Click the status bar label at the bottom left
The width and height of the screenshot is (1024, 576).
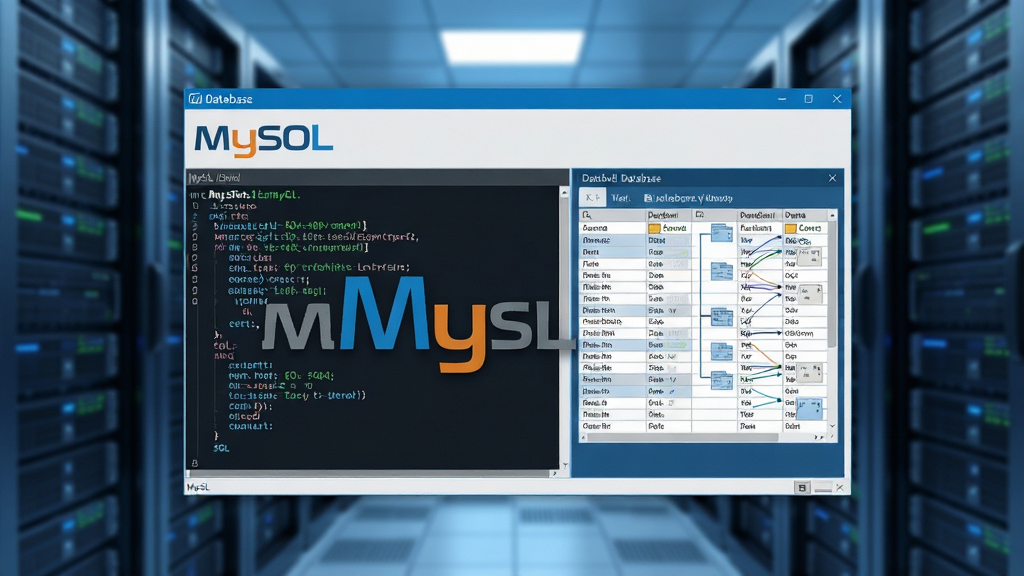tap(198, 487)
